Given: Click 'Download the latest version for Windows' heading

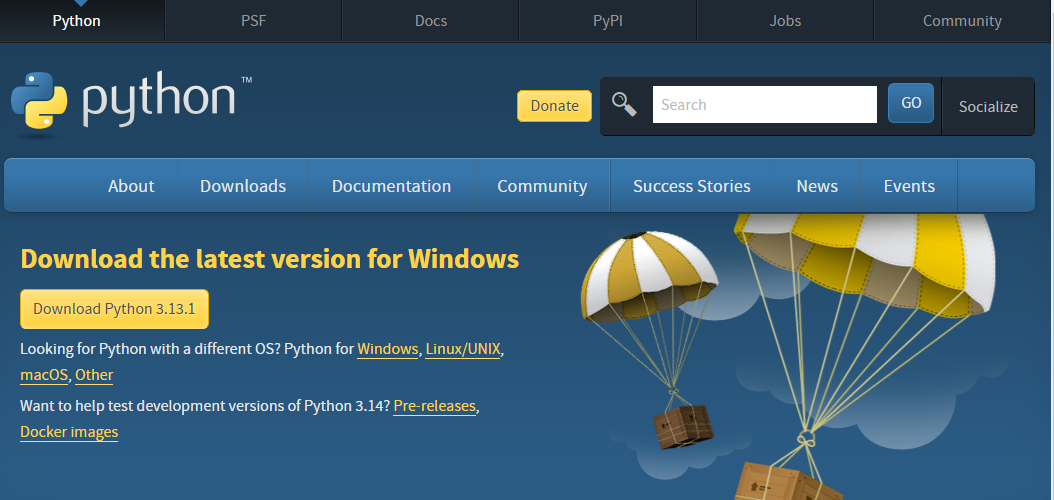Looking at the screenshot, I should 270,259.
